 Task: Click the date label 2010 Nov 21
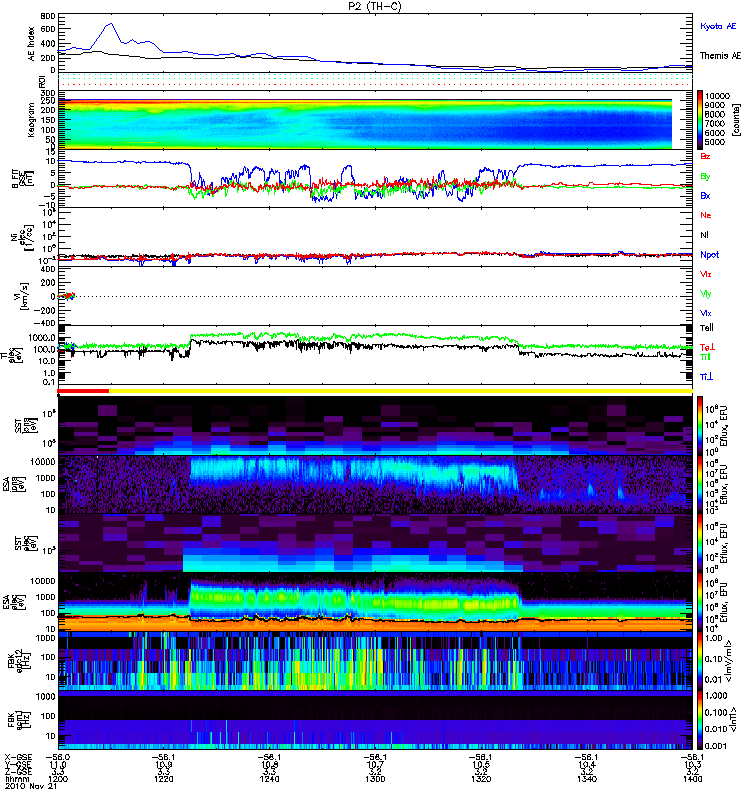coord(31,786)
